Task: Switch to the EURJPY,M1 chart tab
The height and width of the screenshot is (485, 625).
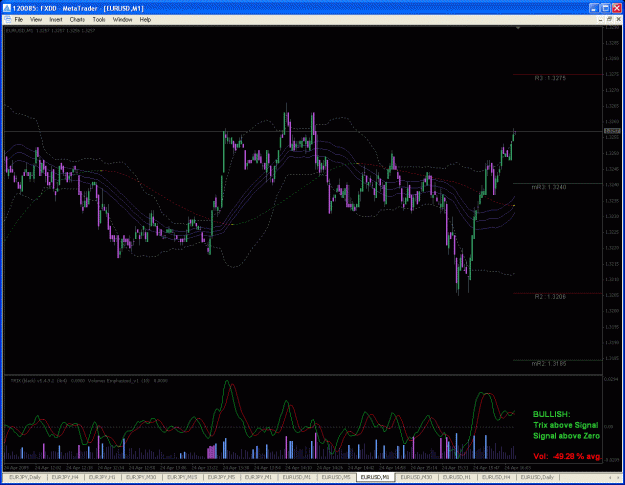Action: tap(258, 477)
